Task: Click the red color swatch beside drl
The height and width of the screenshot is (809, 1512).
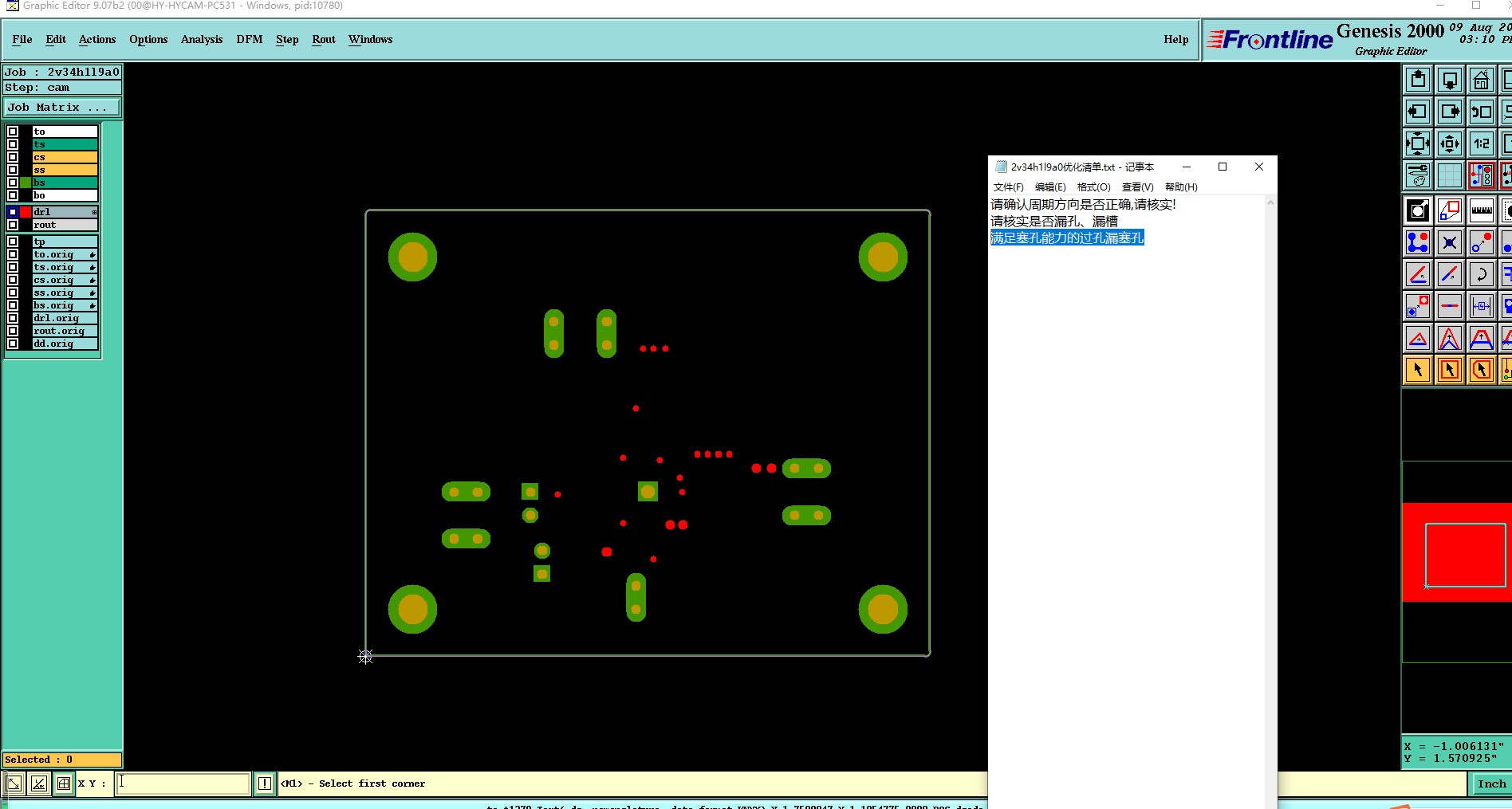Action: [26, 212]
